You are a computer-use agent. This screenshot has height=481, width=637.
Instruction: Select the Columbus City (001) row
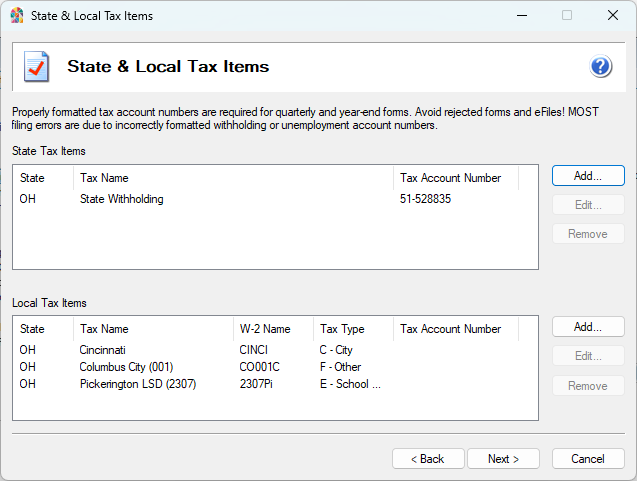[126, 367]
